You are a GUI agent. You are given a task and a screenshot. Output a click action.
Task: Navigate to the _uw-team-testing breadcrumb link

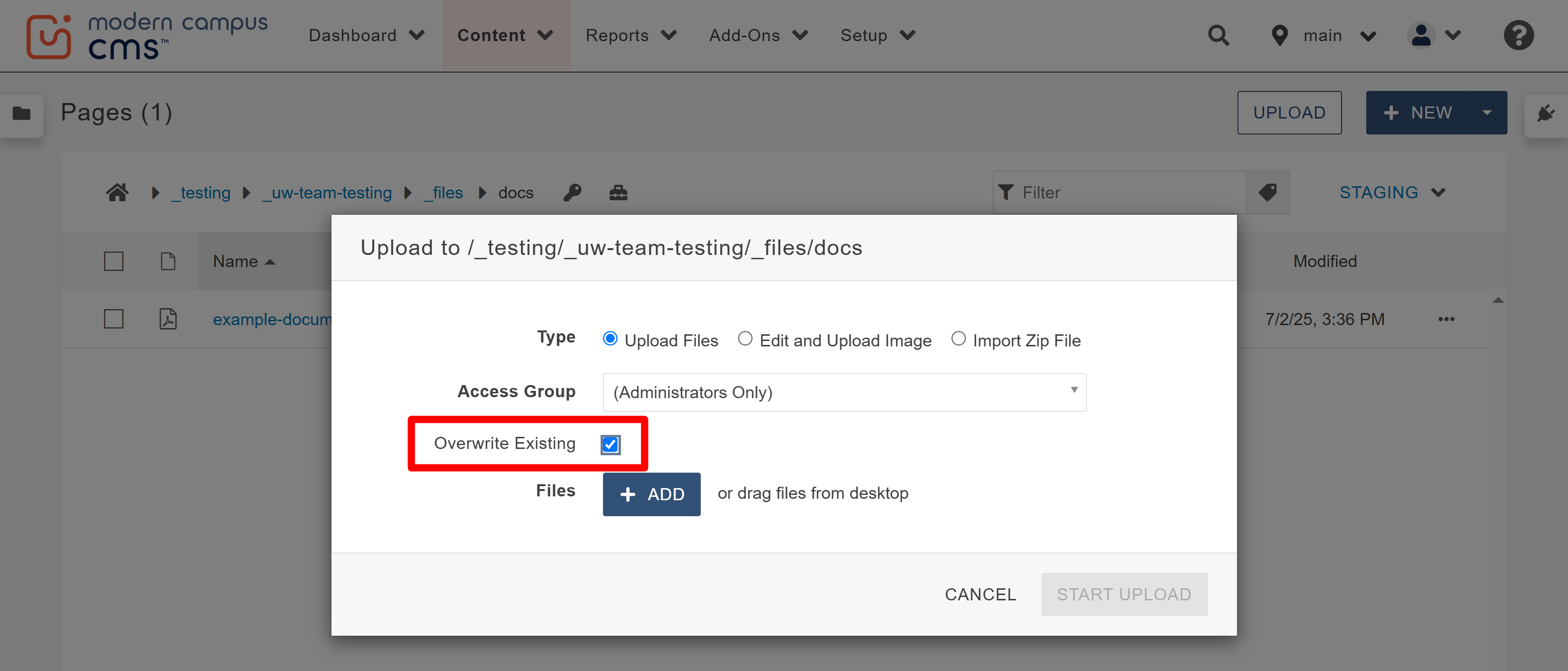tap(327, 192)
